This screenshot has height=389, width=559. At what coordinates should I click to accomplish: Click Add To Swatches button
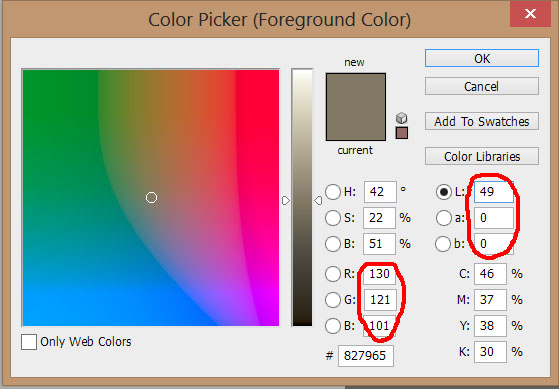click(482, 121)
